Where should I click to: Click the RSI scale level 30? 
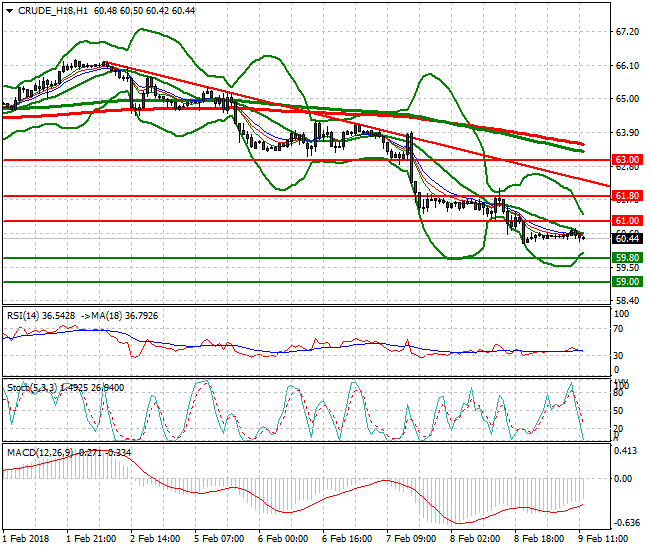pyautogui.click(x=618, y=356)
